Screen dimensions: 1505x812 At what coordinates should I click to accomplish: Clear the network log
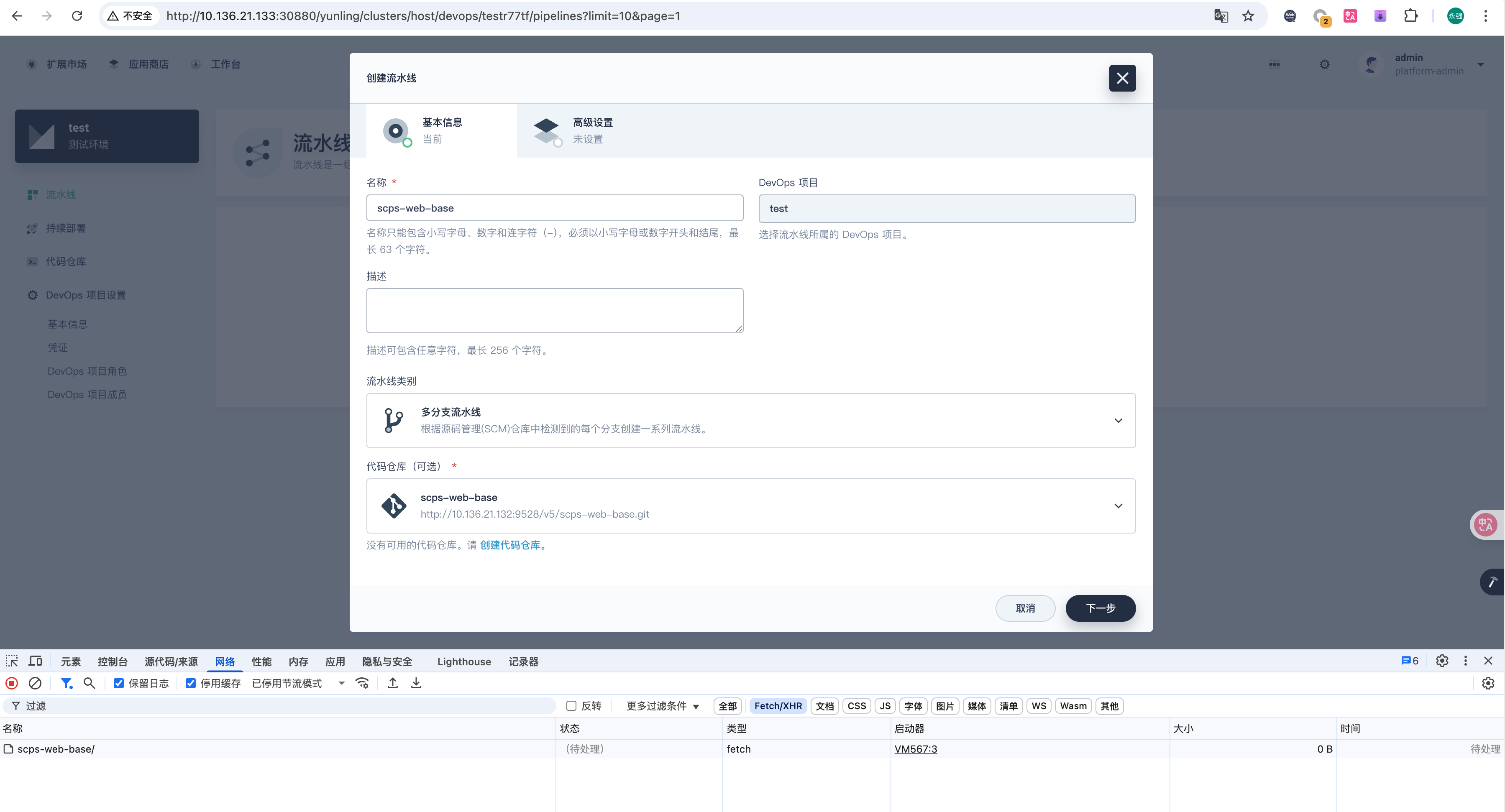click(x=35, y=683)
